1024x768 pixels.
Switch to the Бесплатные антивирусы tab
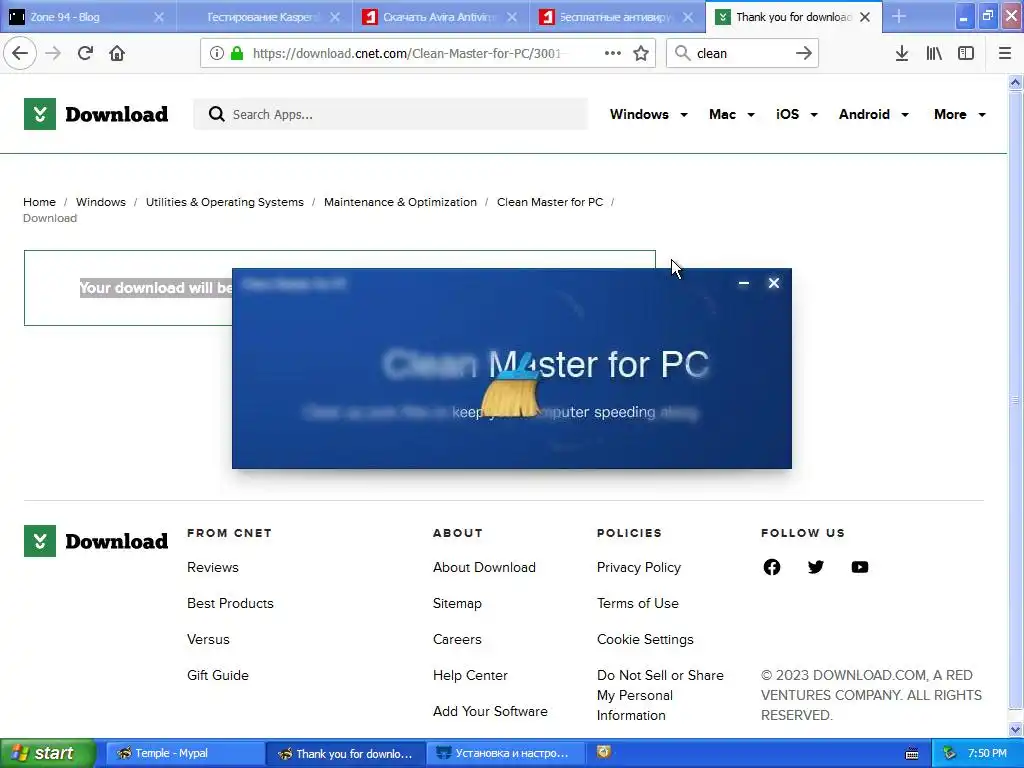tap(617, 16)
